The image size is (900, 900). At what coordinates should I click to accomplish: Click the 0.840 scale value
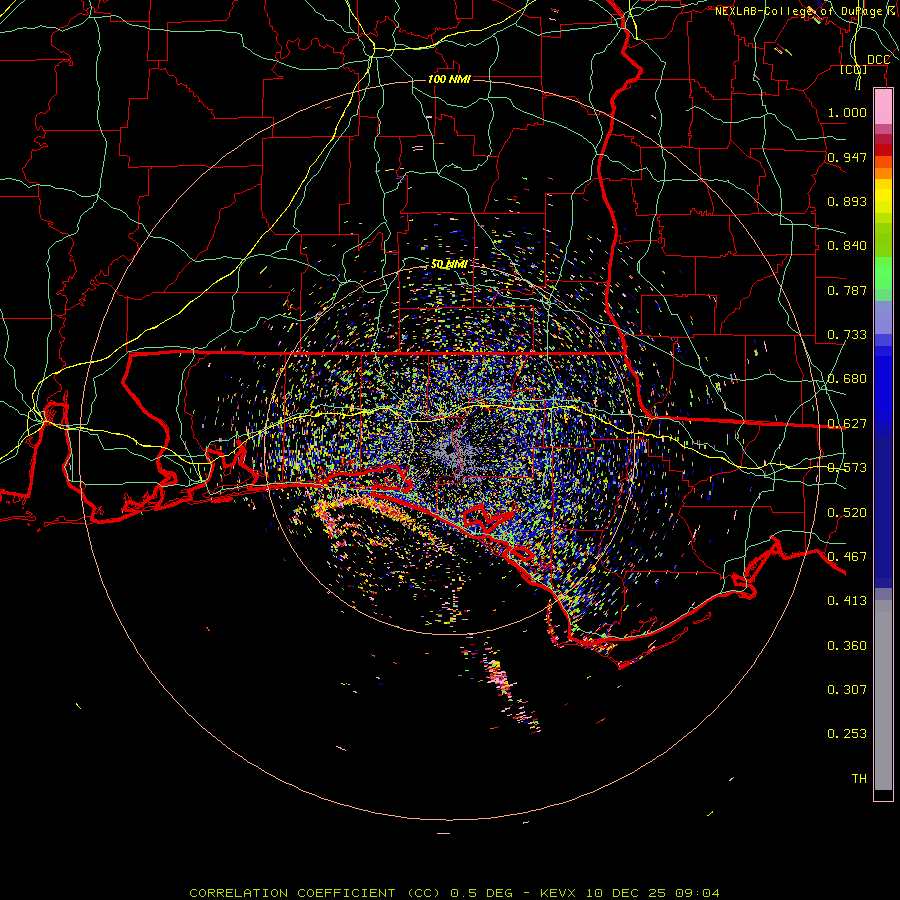click(847, 246)
